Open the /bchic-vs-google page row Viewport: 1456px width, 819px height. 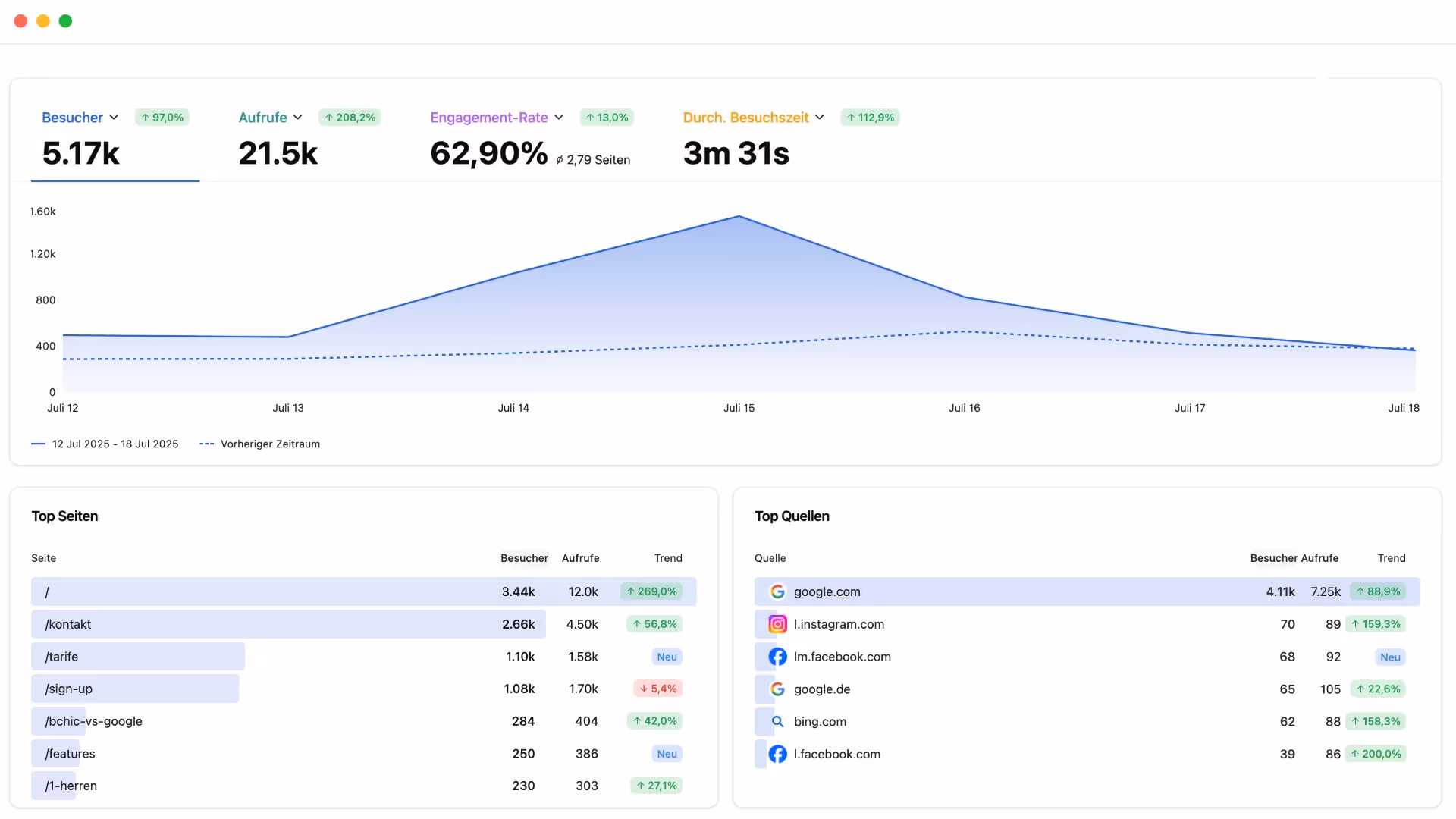coord(94,721)
